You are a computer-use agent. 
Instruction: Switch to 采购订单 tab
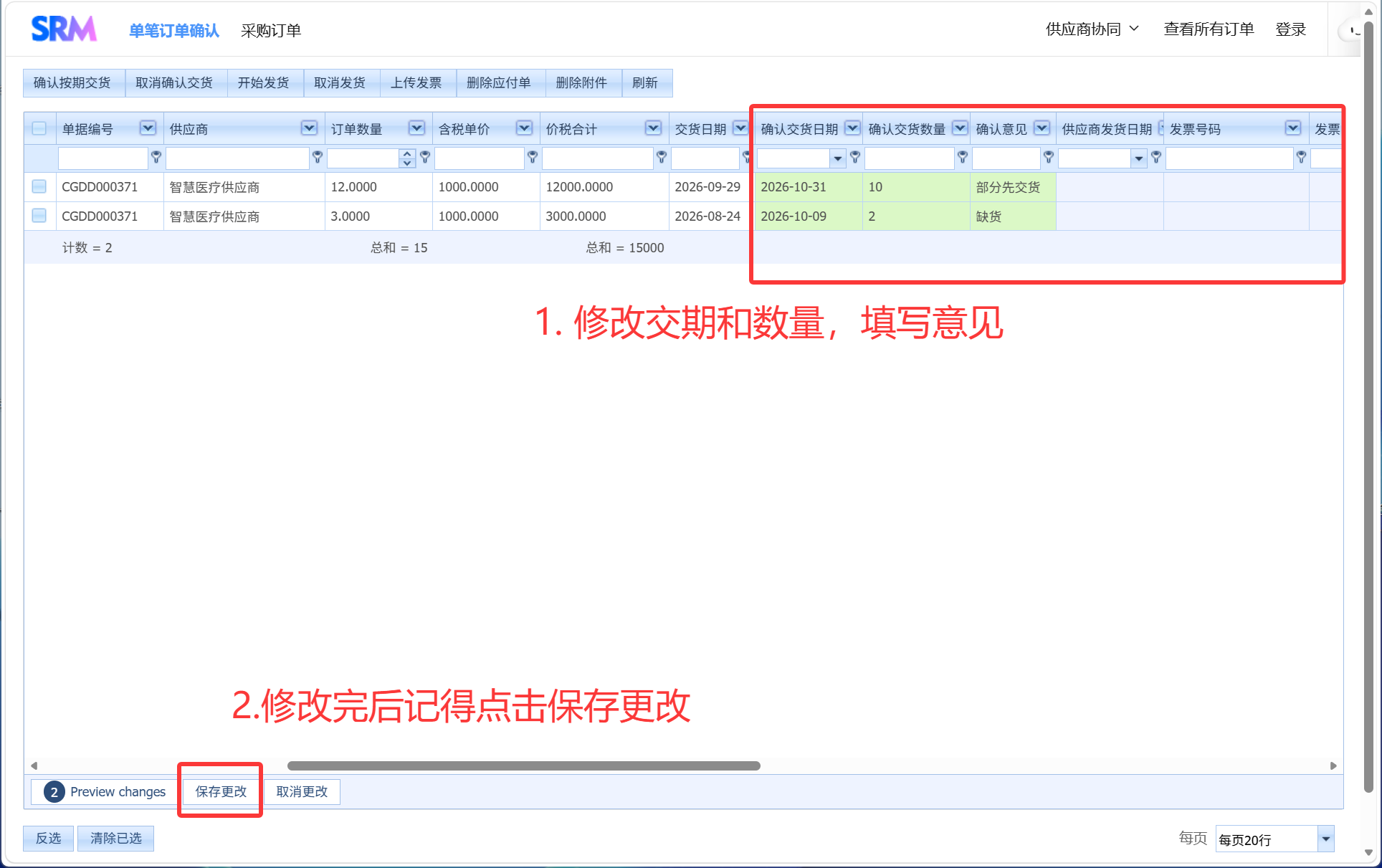point(271,31)
